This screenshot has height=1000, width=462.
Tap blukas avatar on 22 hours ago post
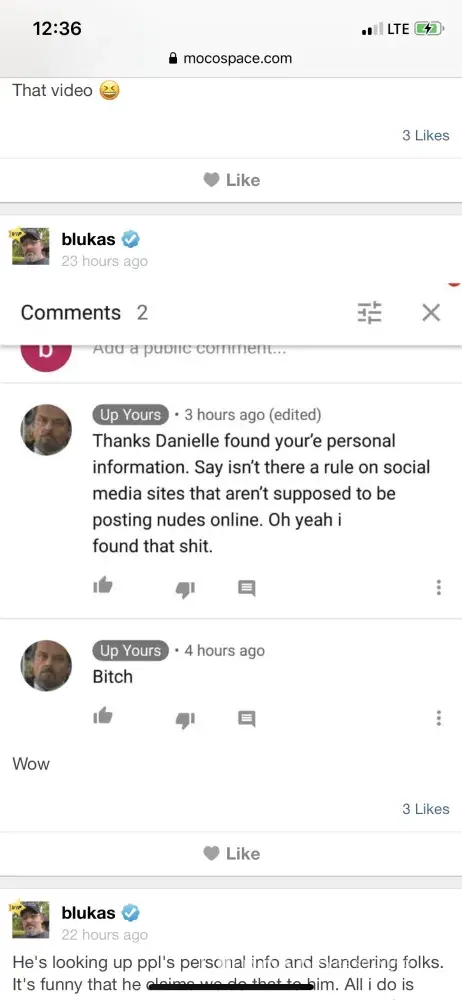(x=30, y=919)
